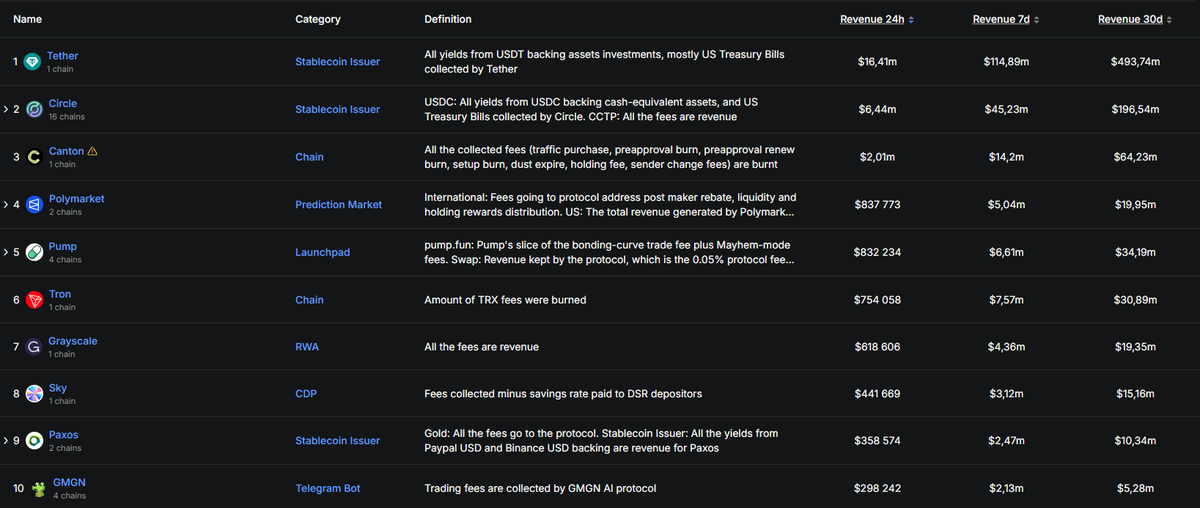Open the Launchpad category link
Viewport: 1200px width, 508px height.
pyautogui.click(x=322, y=252)
